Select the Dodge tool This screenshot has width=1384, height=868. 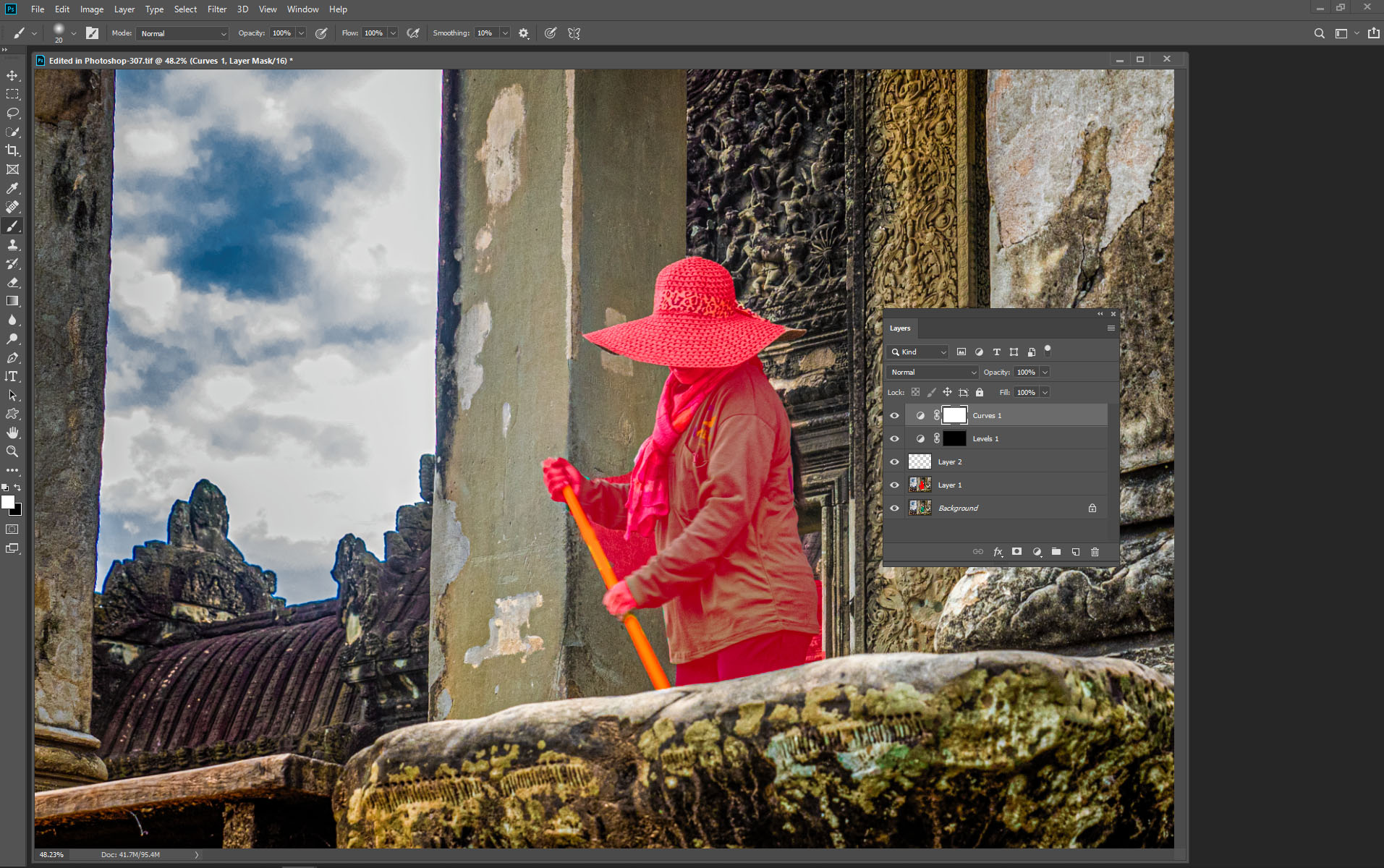point(12,339)
